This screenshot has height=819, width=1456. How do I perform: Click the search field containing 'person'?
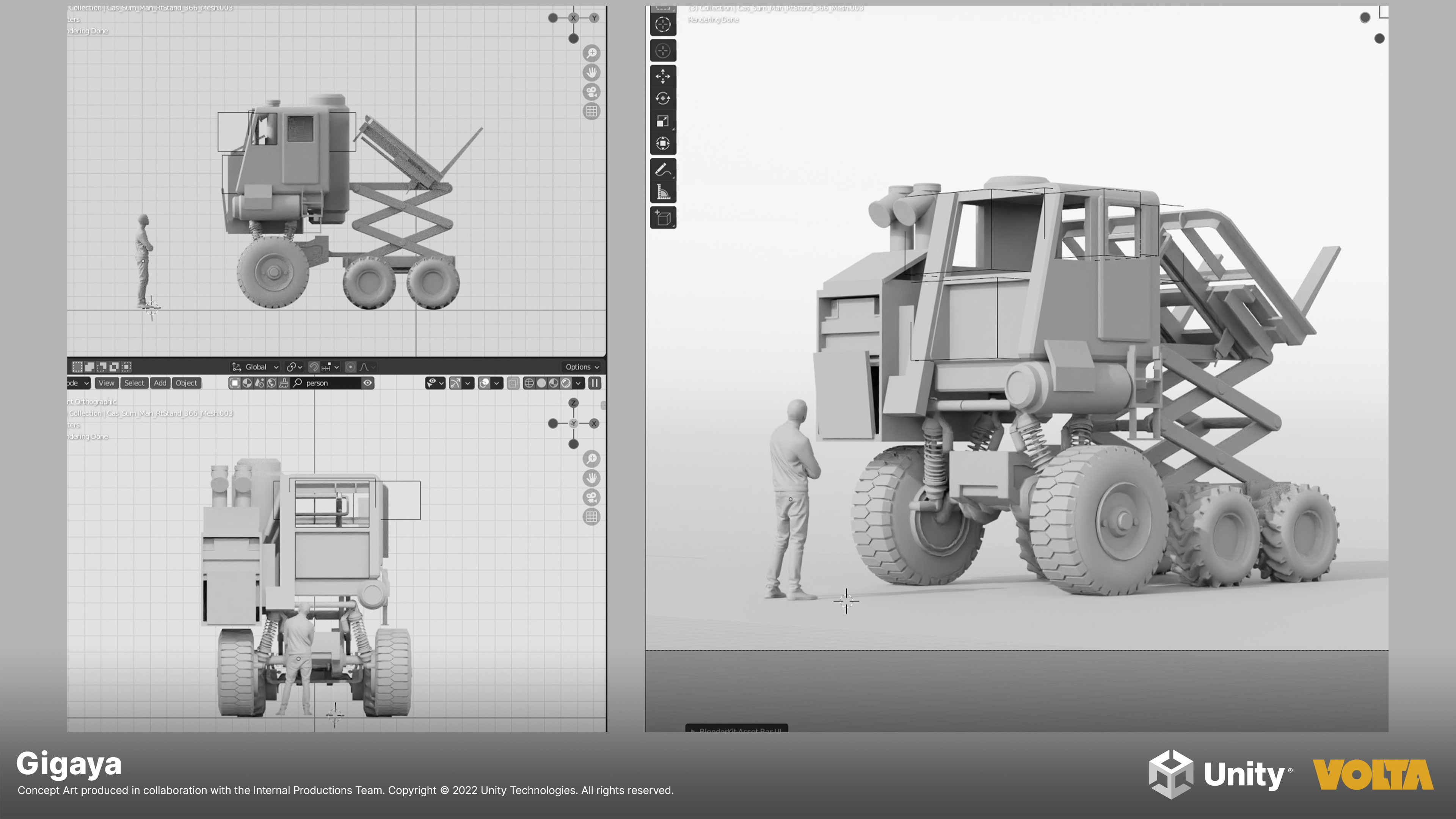coord(326,383)
